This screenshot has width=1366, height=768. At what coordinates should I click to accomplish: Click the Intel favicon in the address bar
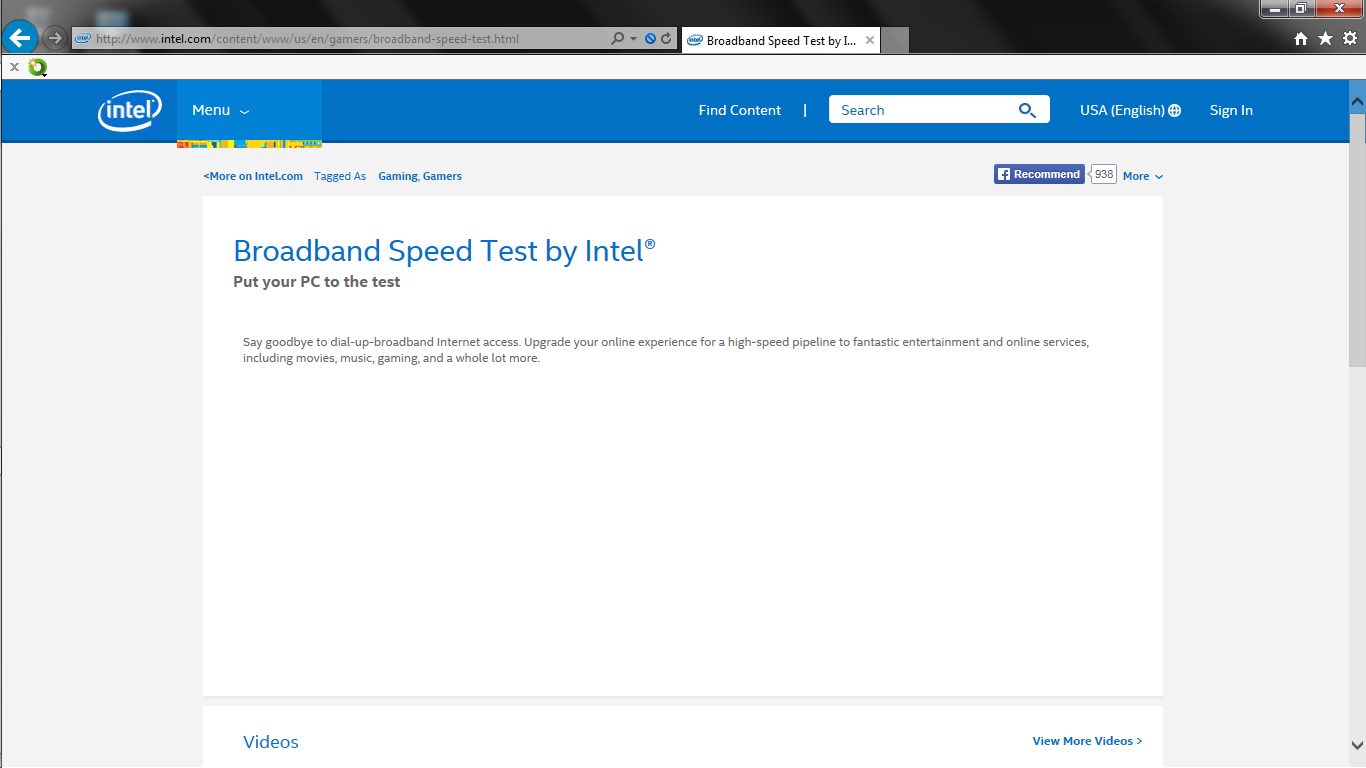83,39
